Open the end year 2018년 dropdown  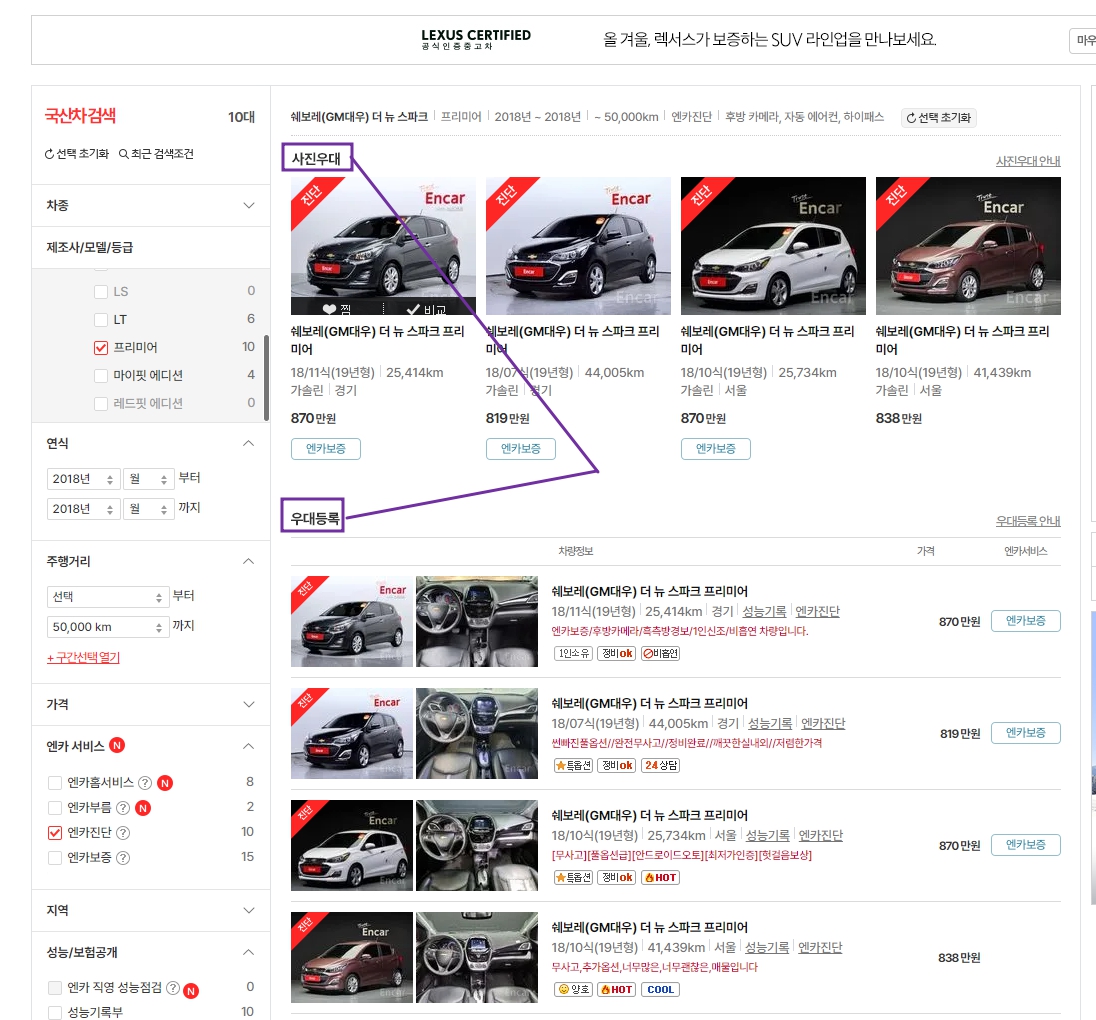(83, 509)
